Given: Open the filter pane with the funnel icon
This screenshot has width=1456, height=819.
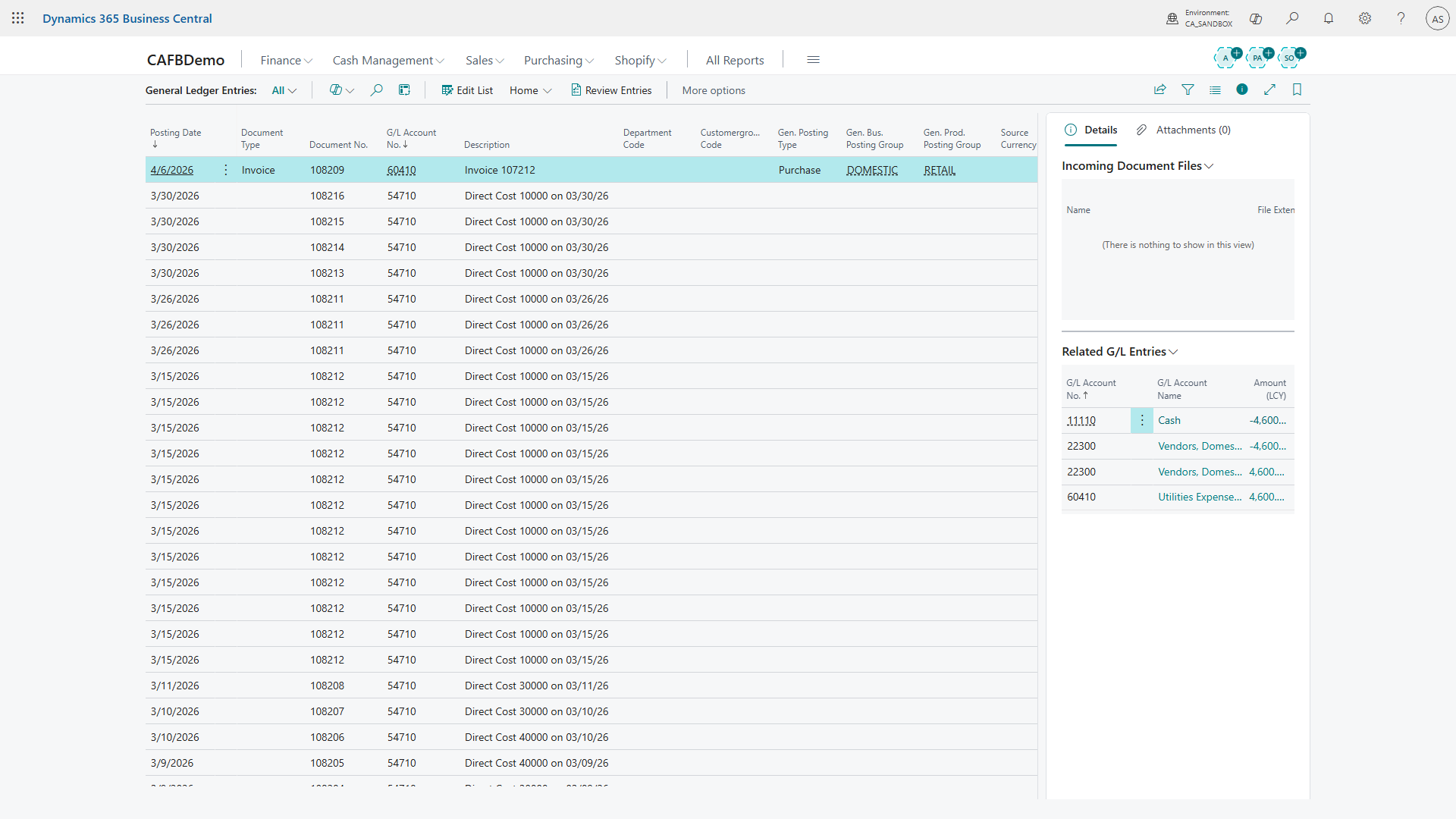Looking at the screenshot, I should pos(1188,89).
